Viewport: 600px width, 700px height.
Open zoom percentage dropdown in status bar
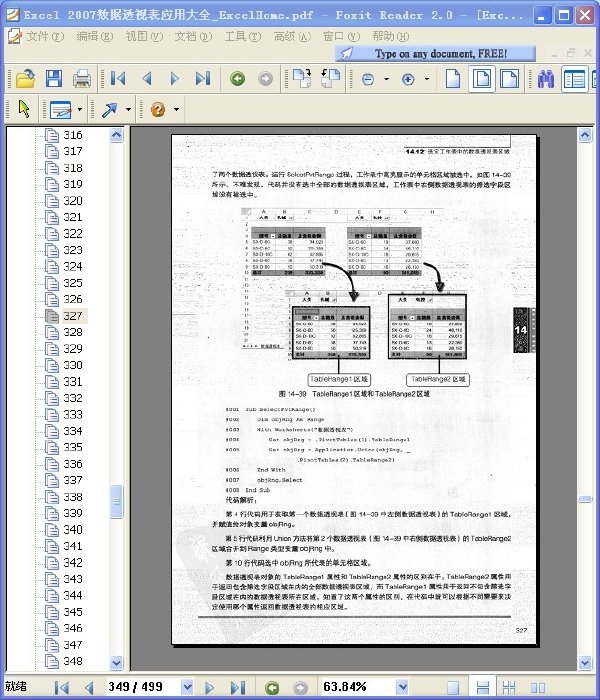click(403, 687)
